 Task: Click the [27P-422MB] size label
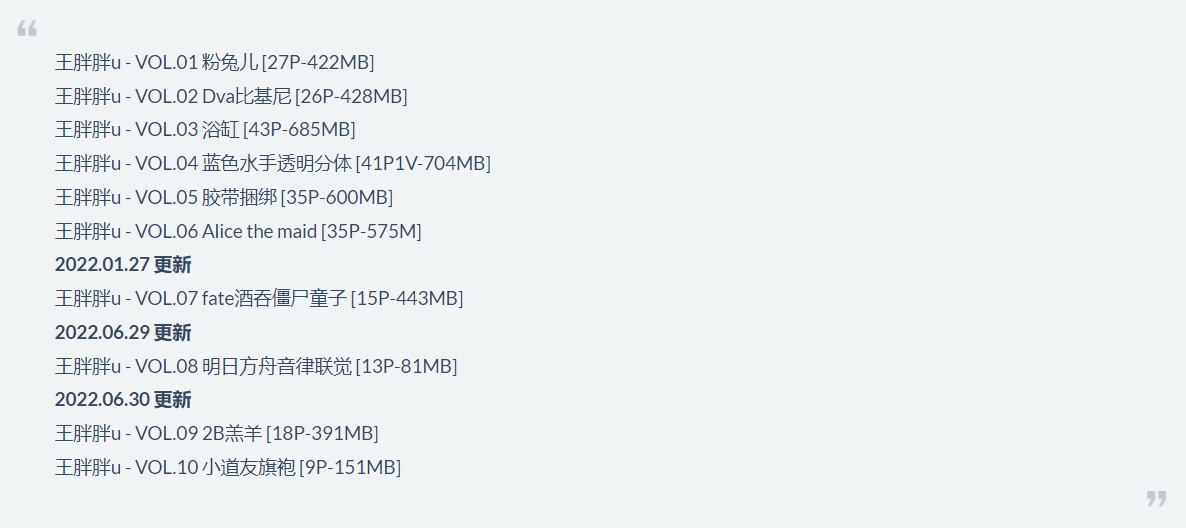click(318, 62)
